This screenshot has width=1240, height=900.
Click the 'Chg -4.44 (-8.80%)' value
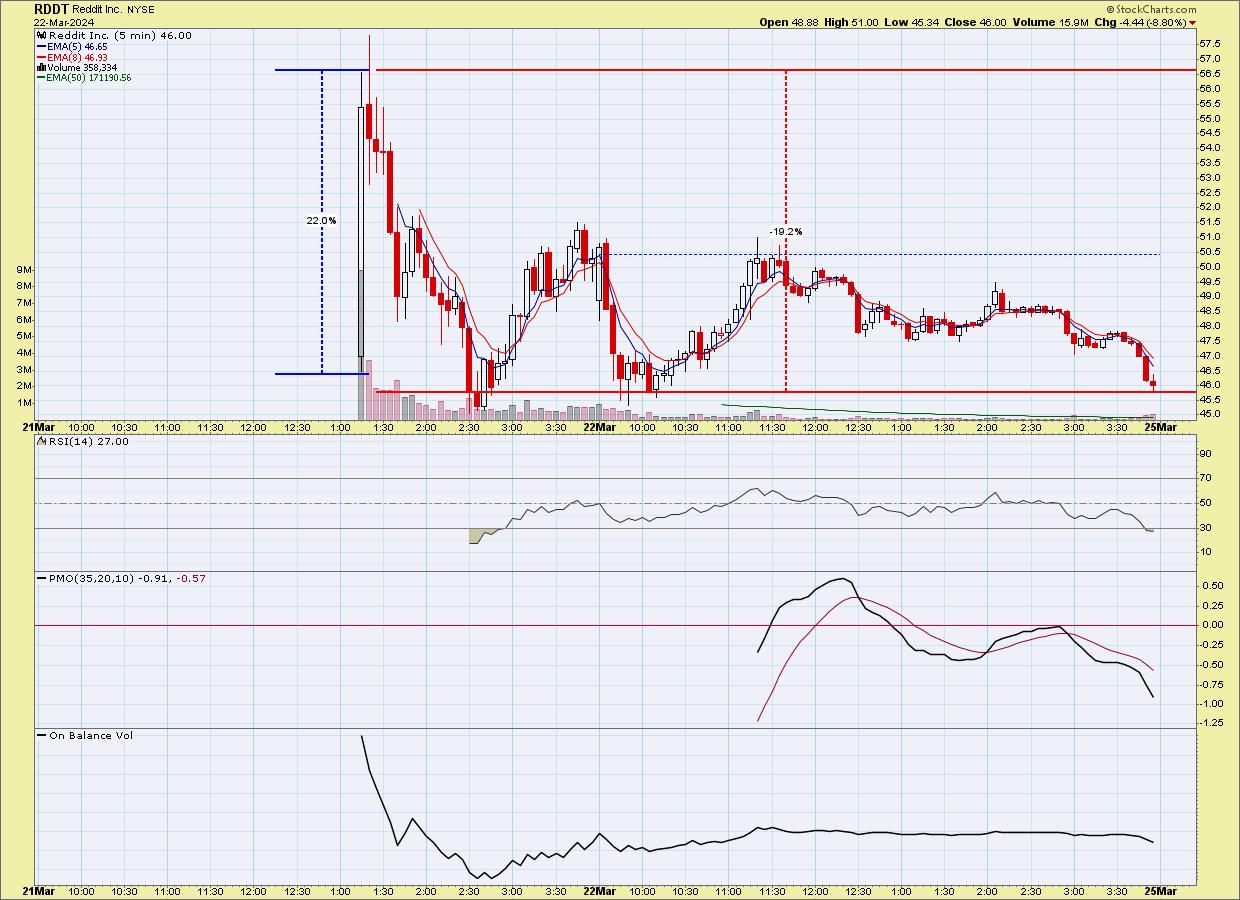1140,22
